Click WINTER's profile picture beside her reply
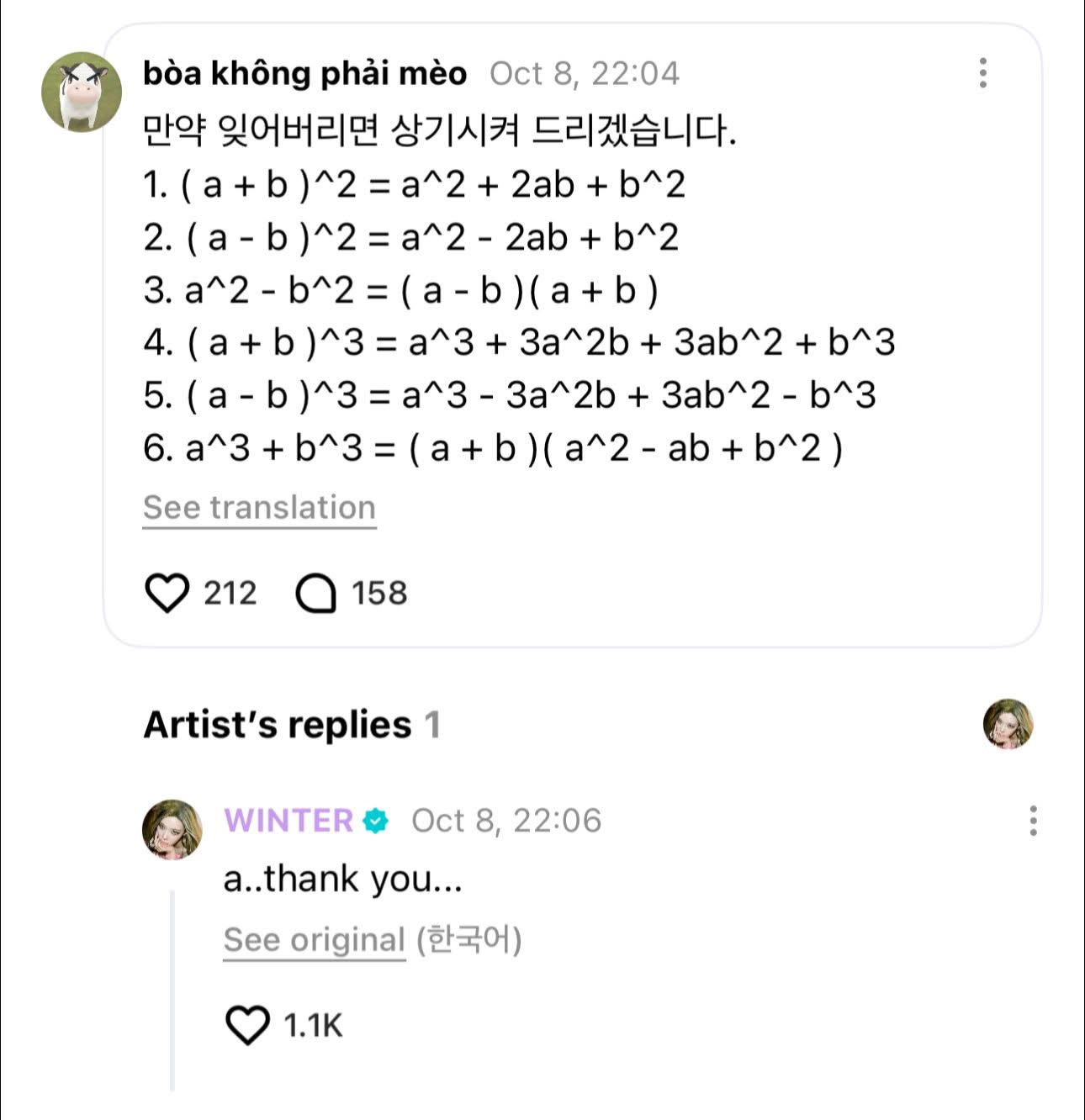The width and height of the screenshot is (1085, 1120). click(172, 829)
